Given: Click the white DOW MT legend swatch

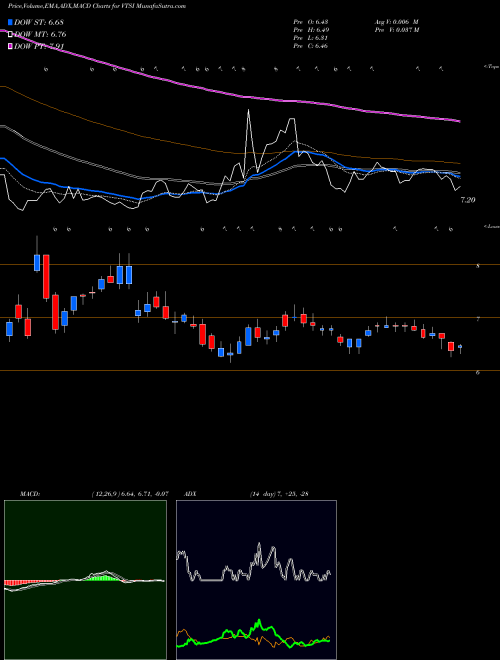Looking at the screenshot, I should tap(10, 34).
